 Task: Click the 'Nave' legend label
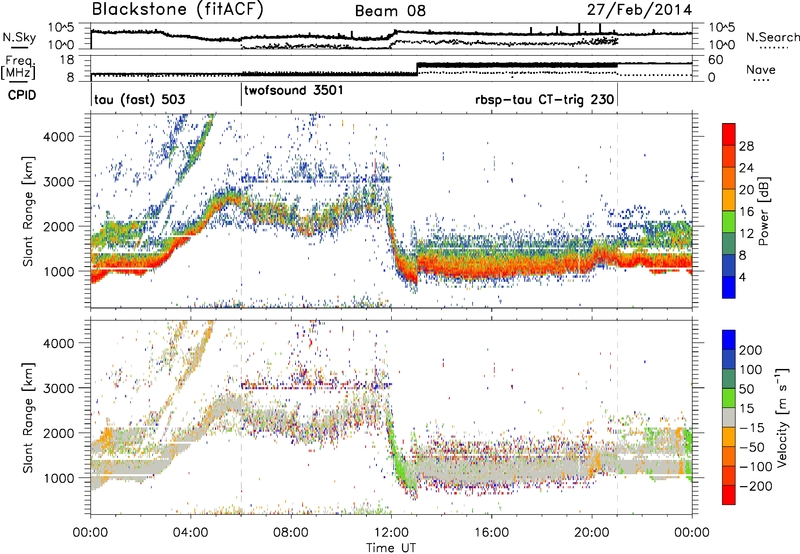761,69
